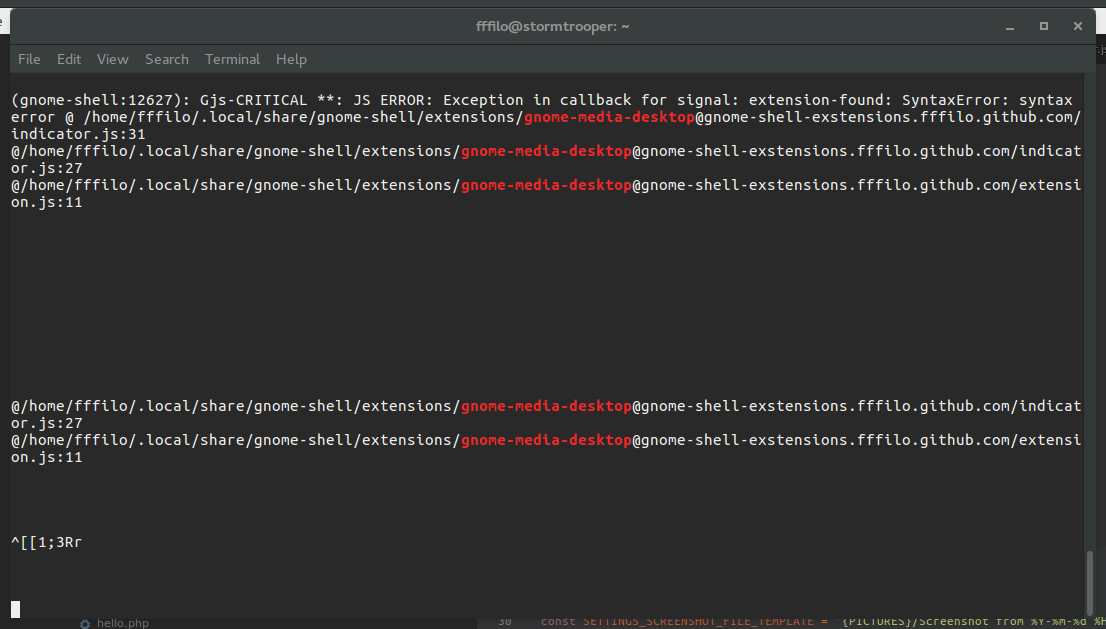This screenshot has width=1106, height=629.
Task: Click the hello.php tab in background editor
Action: click(123, 623)
